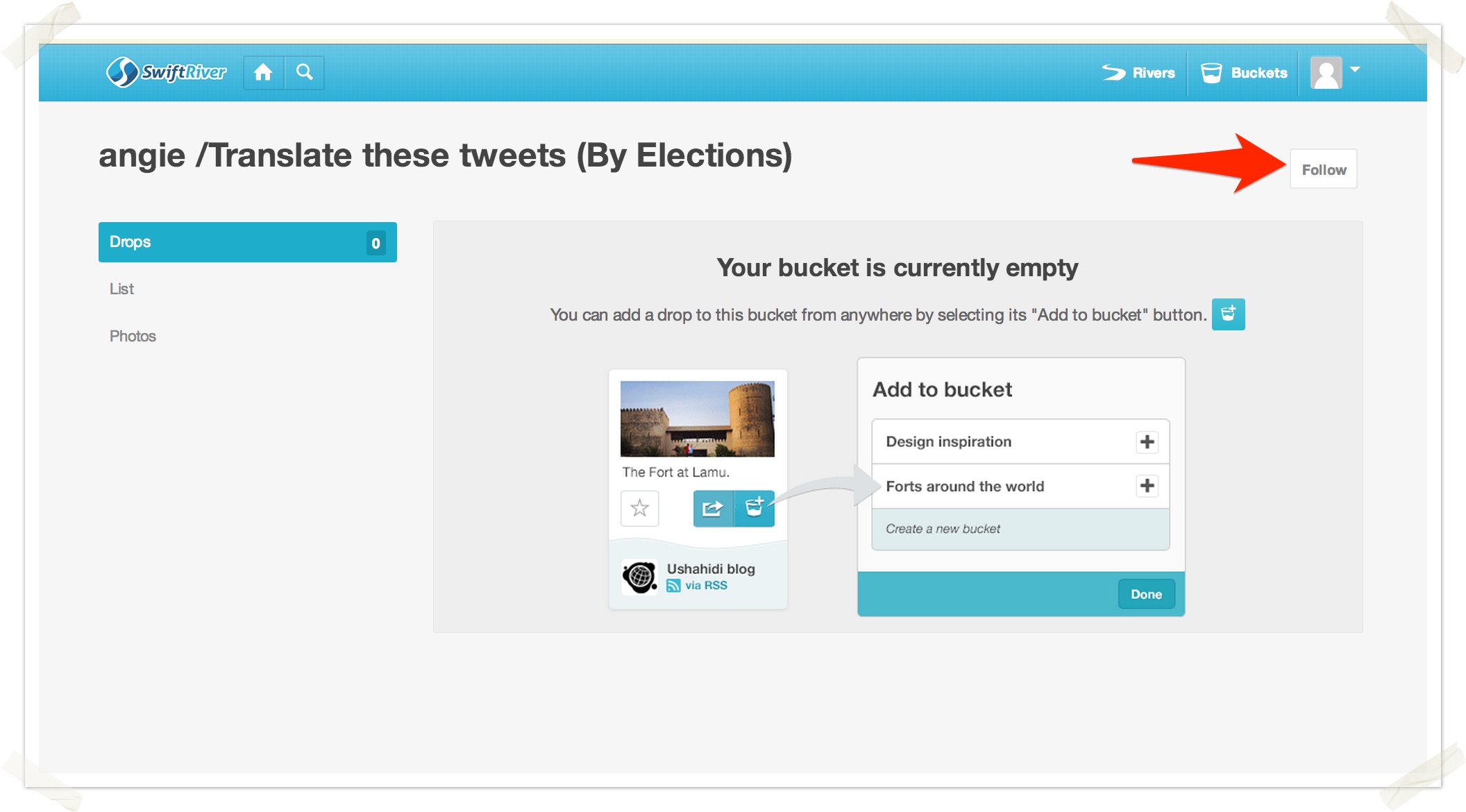Open the Rivers menu
This screenshot has height=812, width=1466.
click(1139, 73)
